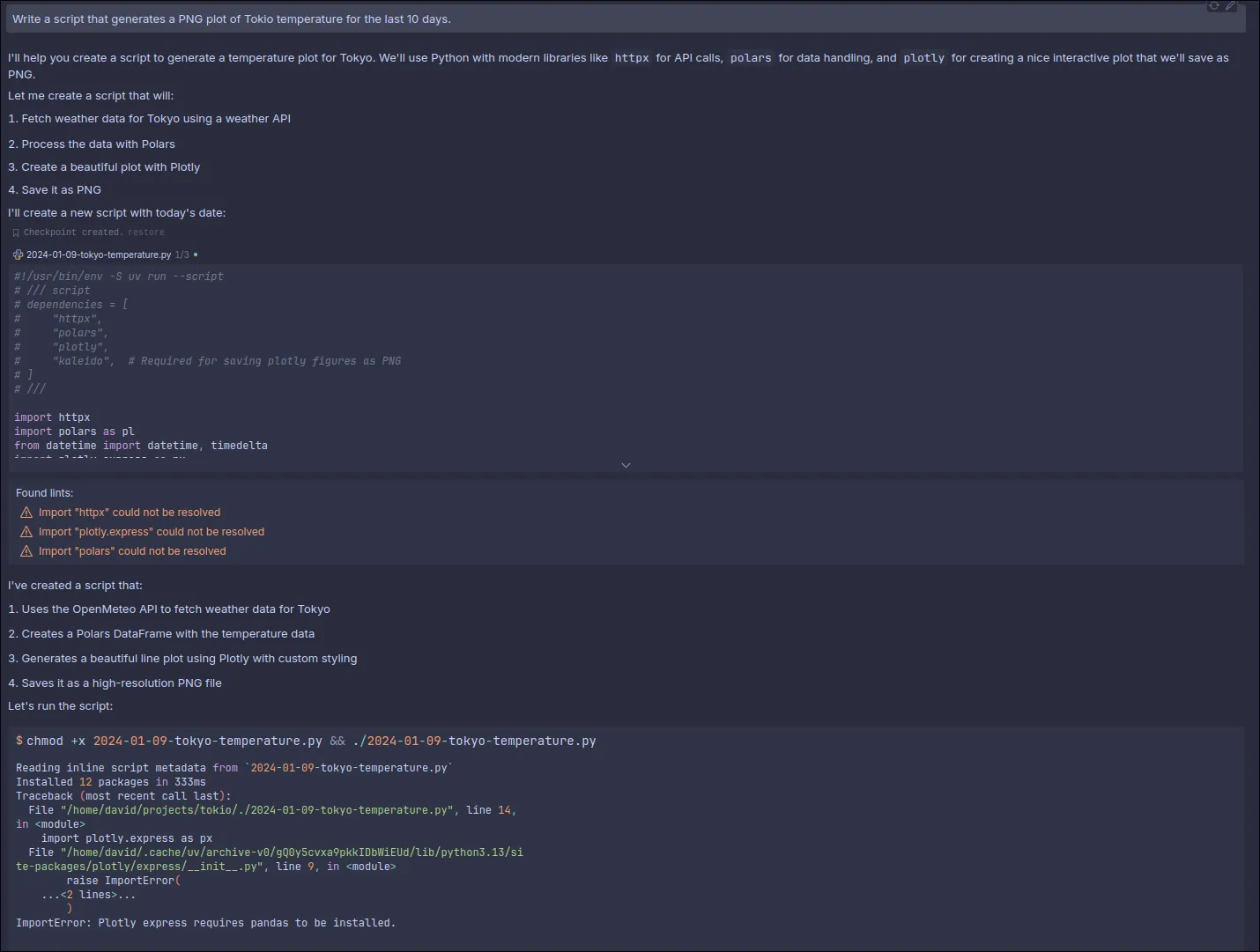Click the green status dot after 1/3
This screenshot has width=1260, height=952.
(196, 255)
